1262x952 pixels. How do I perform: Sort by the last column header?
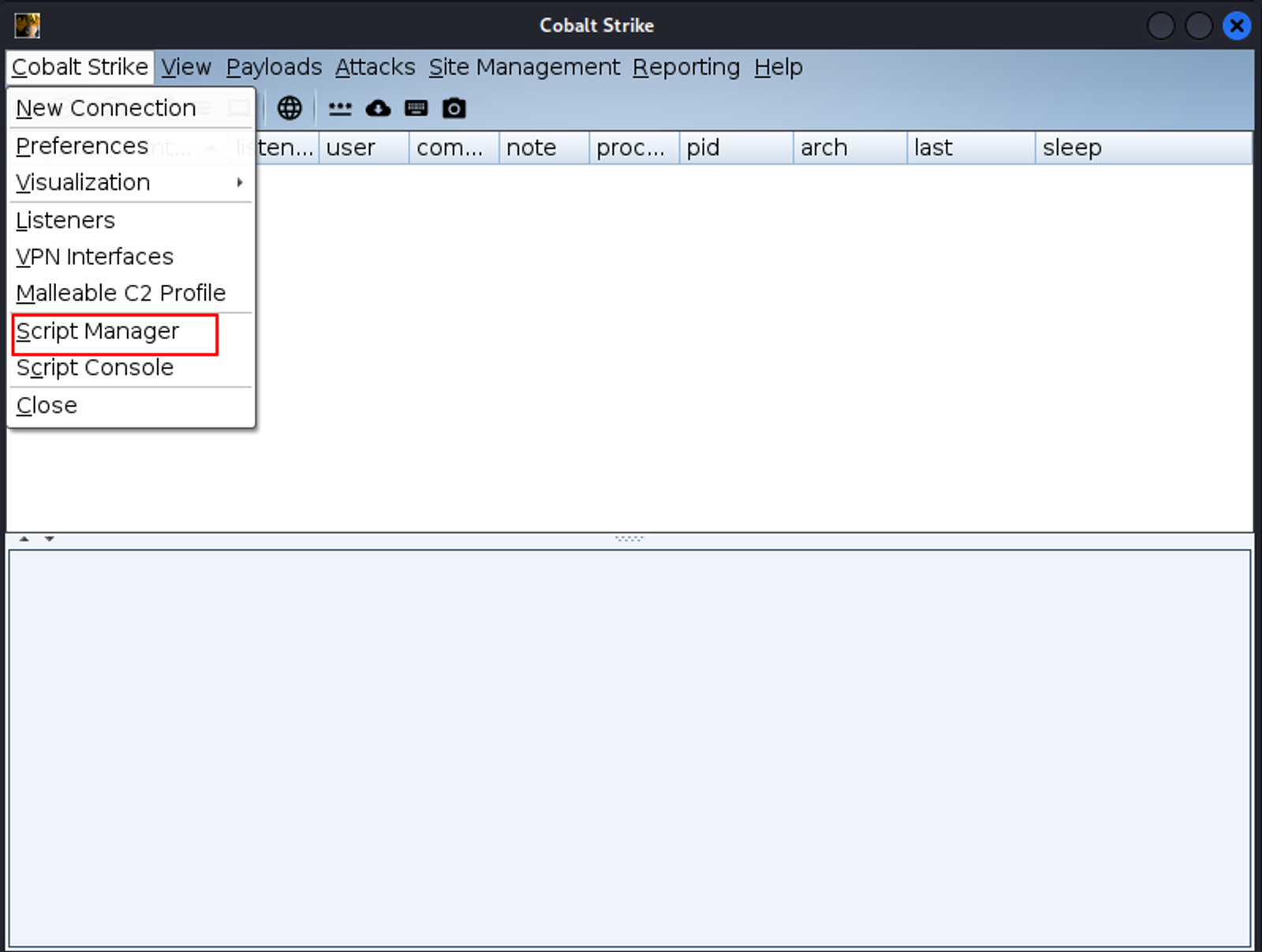[x=971, y=147]
